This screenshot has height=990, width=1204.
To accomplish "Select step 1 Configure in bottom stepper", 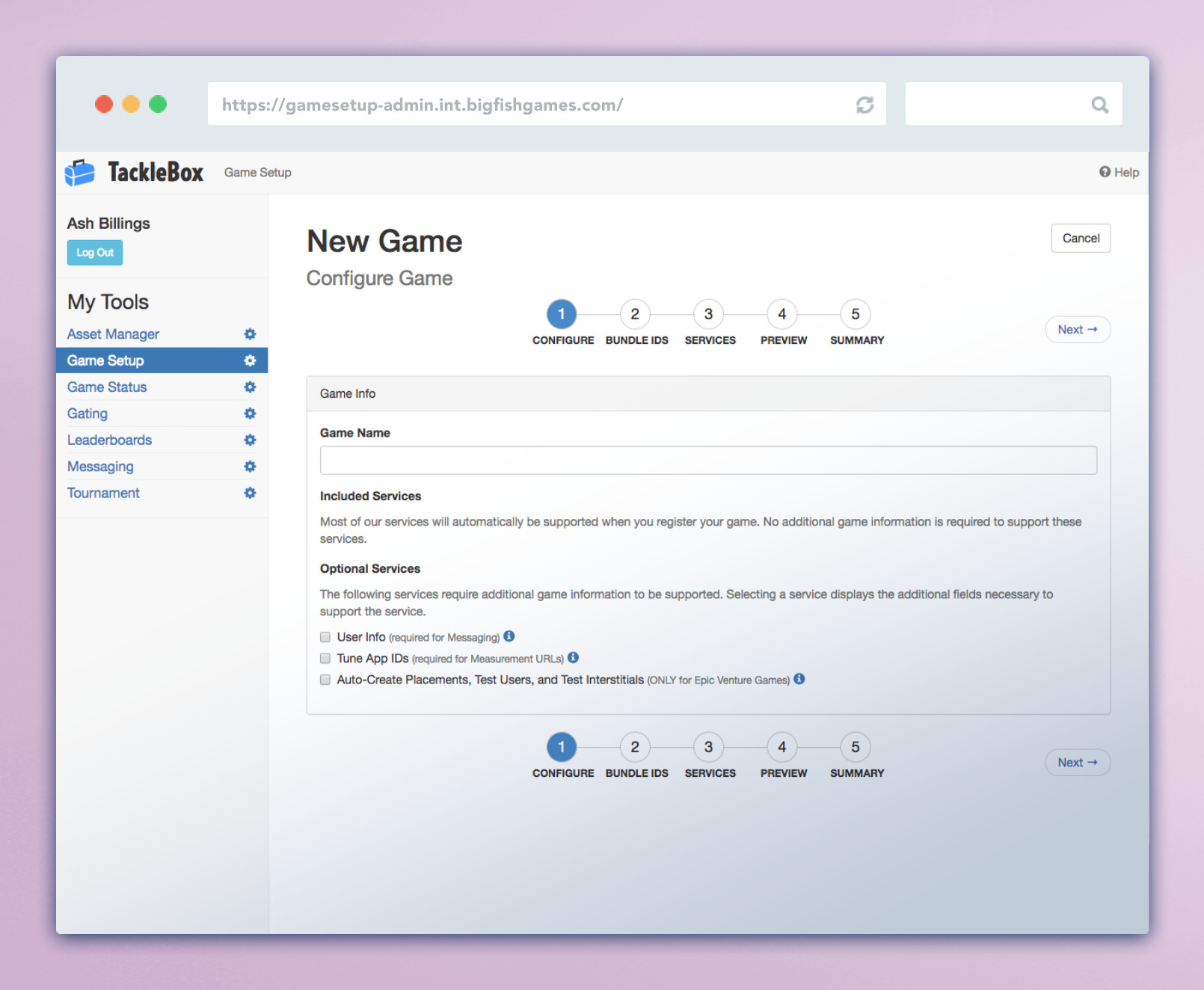I will (x=562, y=747).
